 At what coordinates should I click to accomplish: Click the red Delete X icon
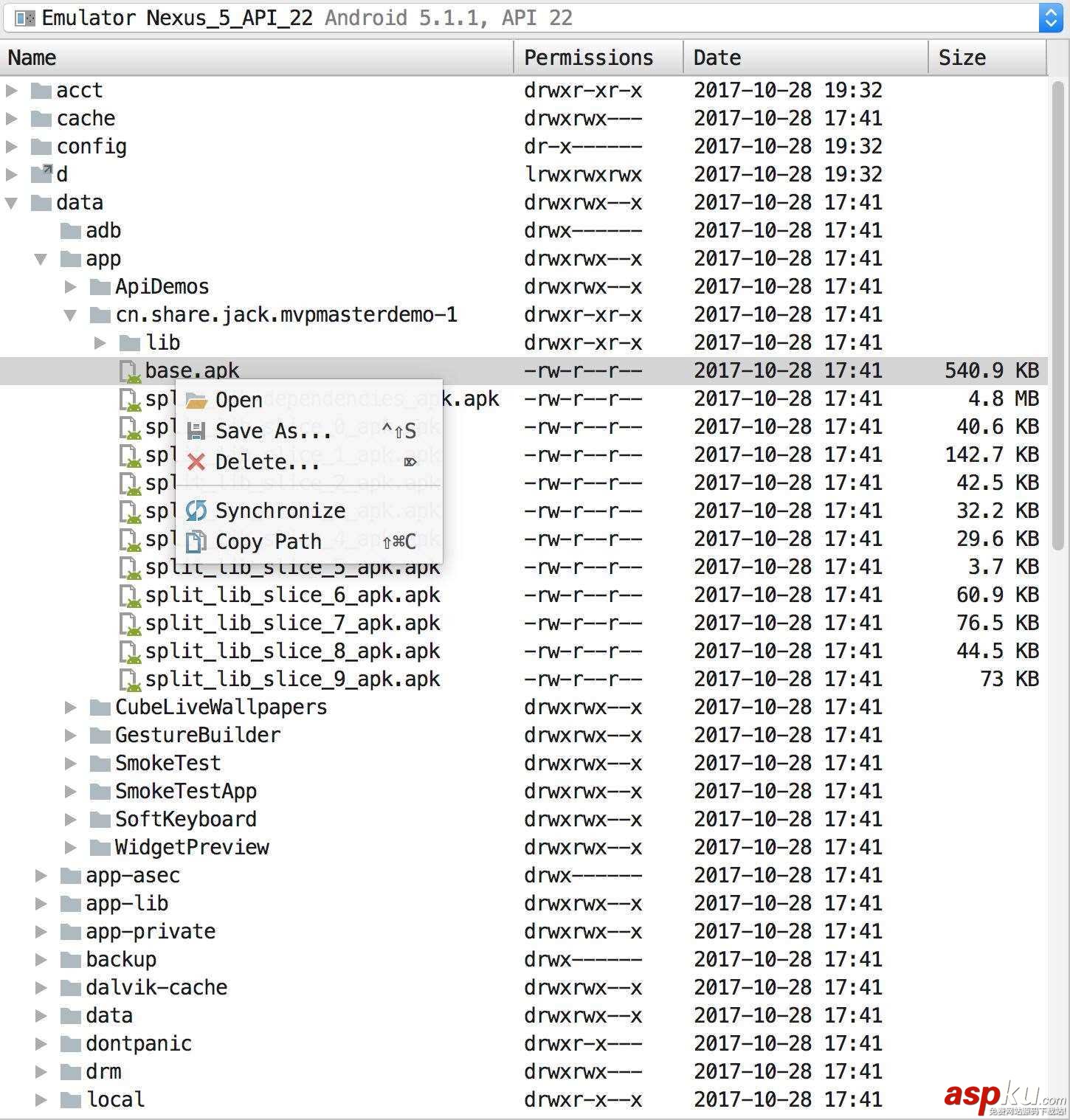(196, 463)
